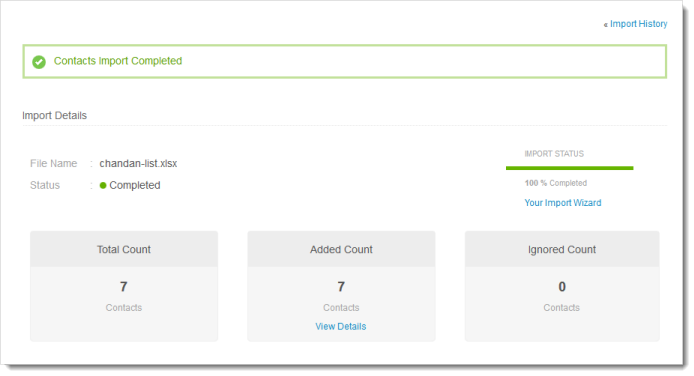Open the Your Import Wizard link
The image size is (694, 376).
click(x=563, y=203)
